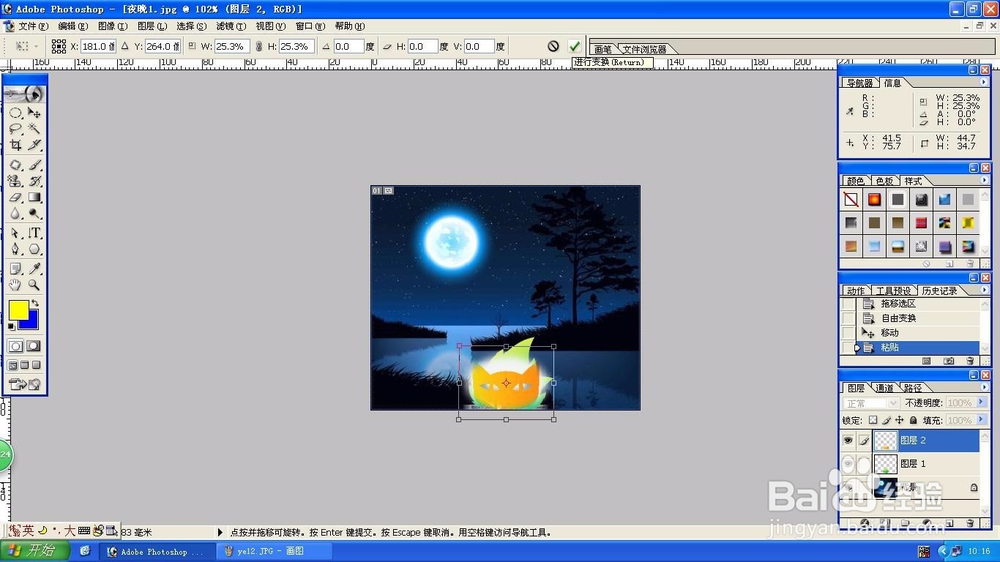The height and width of the screenshot is (562, 1000).
Task: Switch to Standard edit mode
Action: 15,346
